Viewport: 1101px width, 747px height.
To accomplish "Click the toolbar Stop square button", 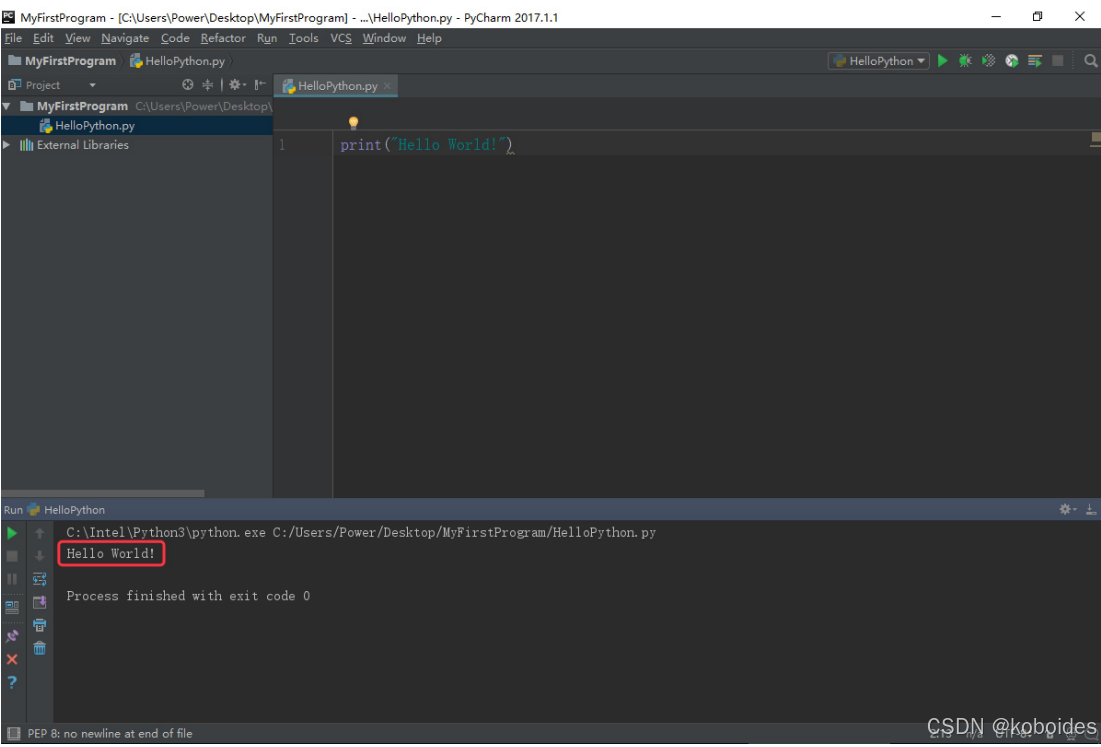I will coord(1057,61).
